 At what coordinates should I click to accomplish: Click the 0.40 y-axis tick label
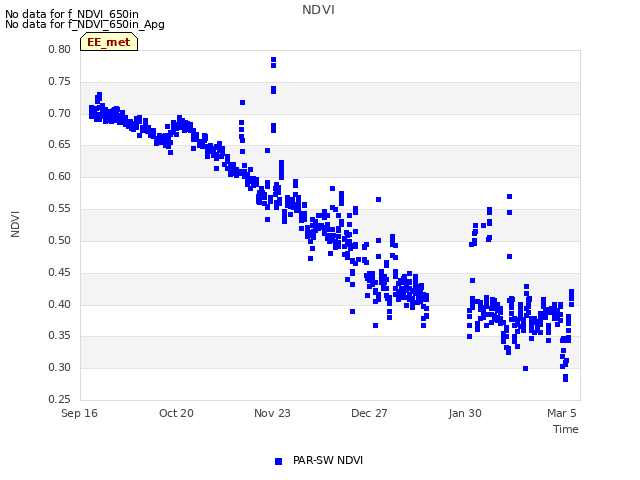[59, 304]
